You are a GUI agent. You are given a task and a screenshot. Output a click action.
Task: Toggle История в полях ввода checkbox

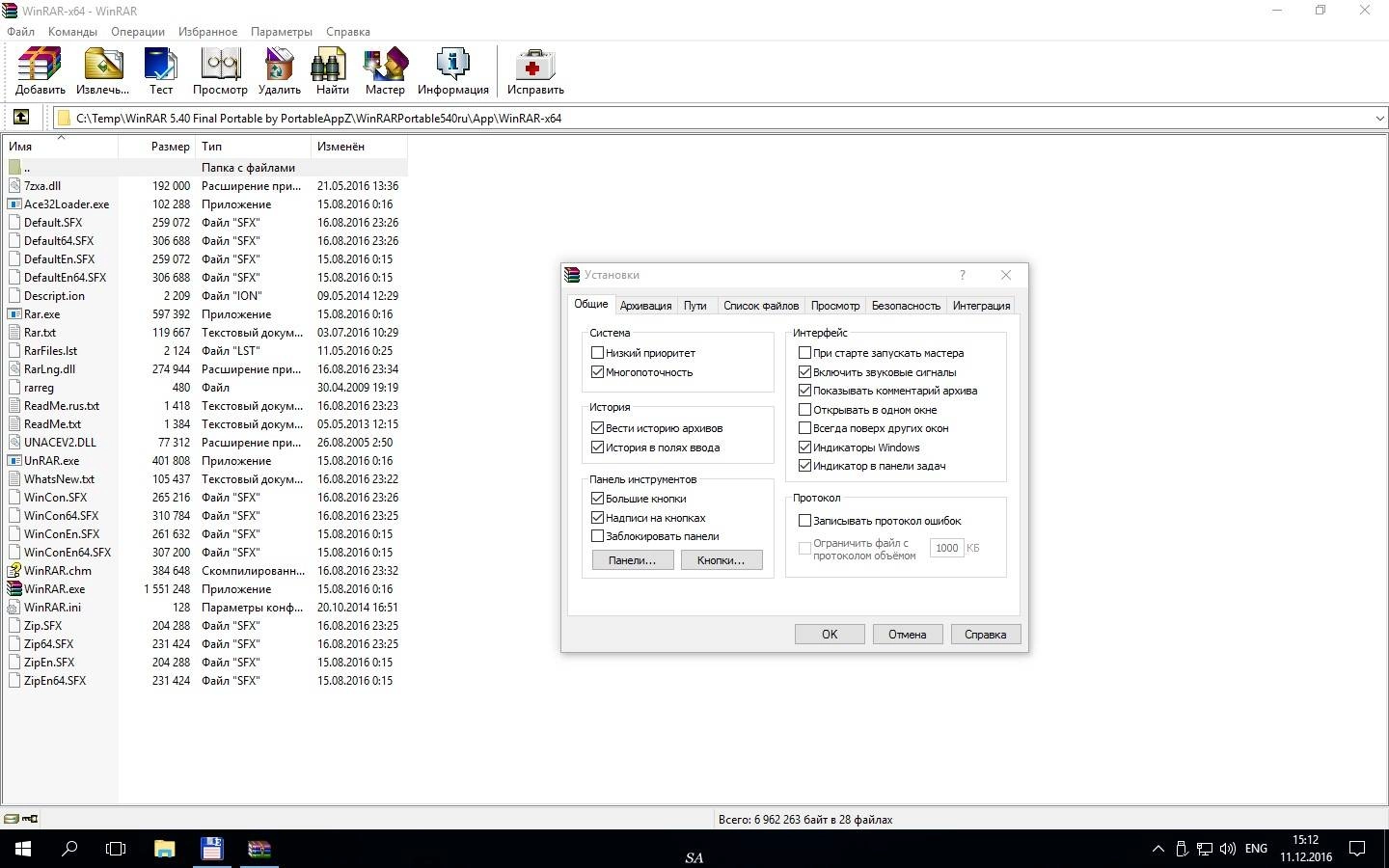pos(597,448)
